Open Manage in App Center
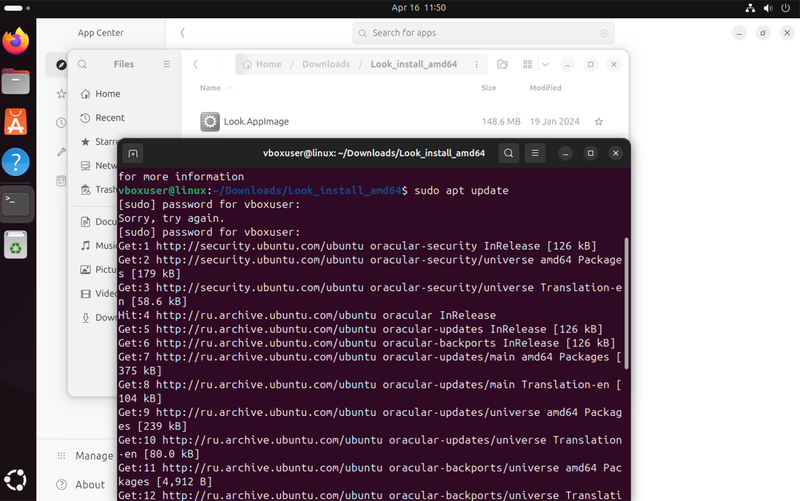 click(x=85, y=456)
